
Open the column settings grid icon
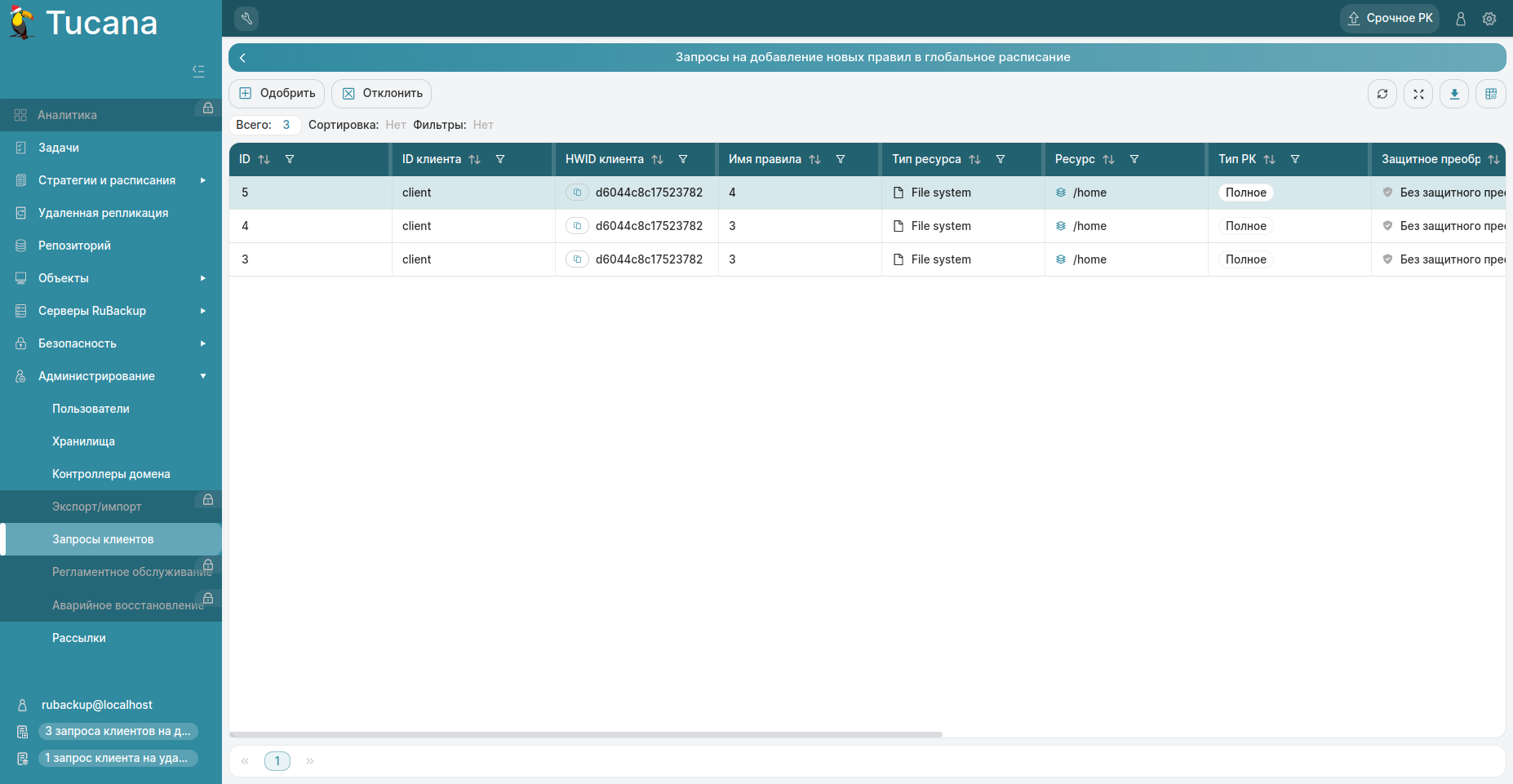1490,94
